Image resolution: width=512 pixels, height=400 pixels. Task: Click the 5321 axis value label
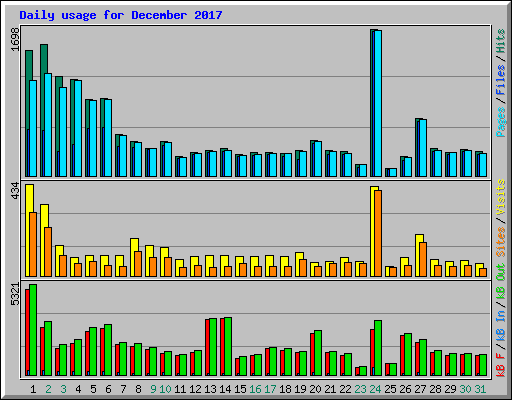pyautogui.click(x=15, y=294)
